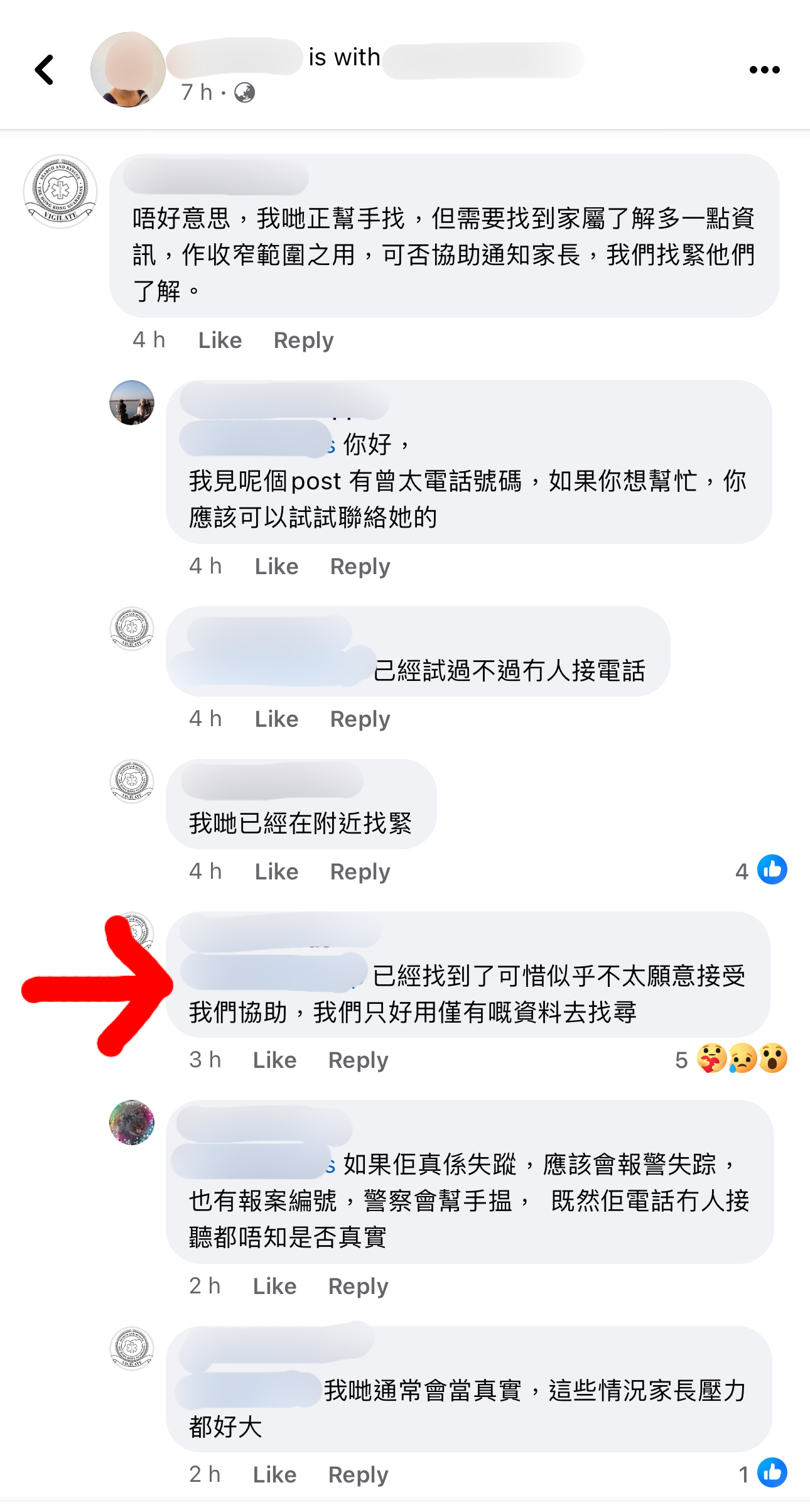Screen dimensions: 810x1512
Task: Open the rescue organization logo on top comment
Action: coord(60,192)
